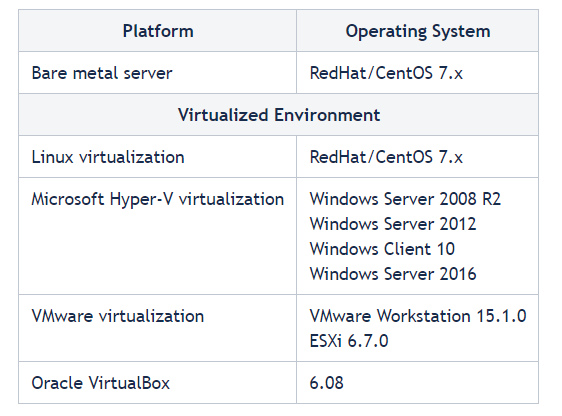Select the VMware virtualization cell

tap(158, 328)
